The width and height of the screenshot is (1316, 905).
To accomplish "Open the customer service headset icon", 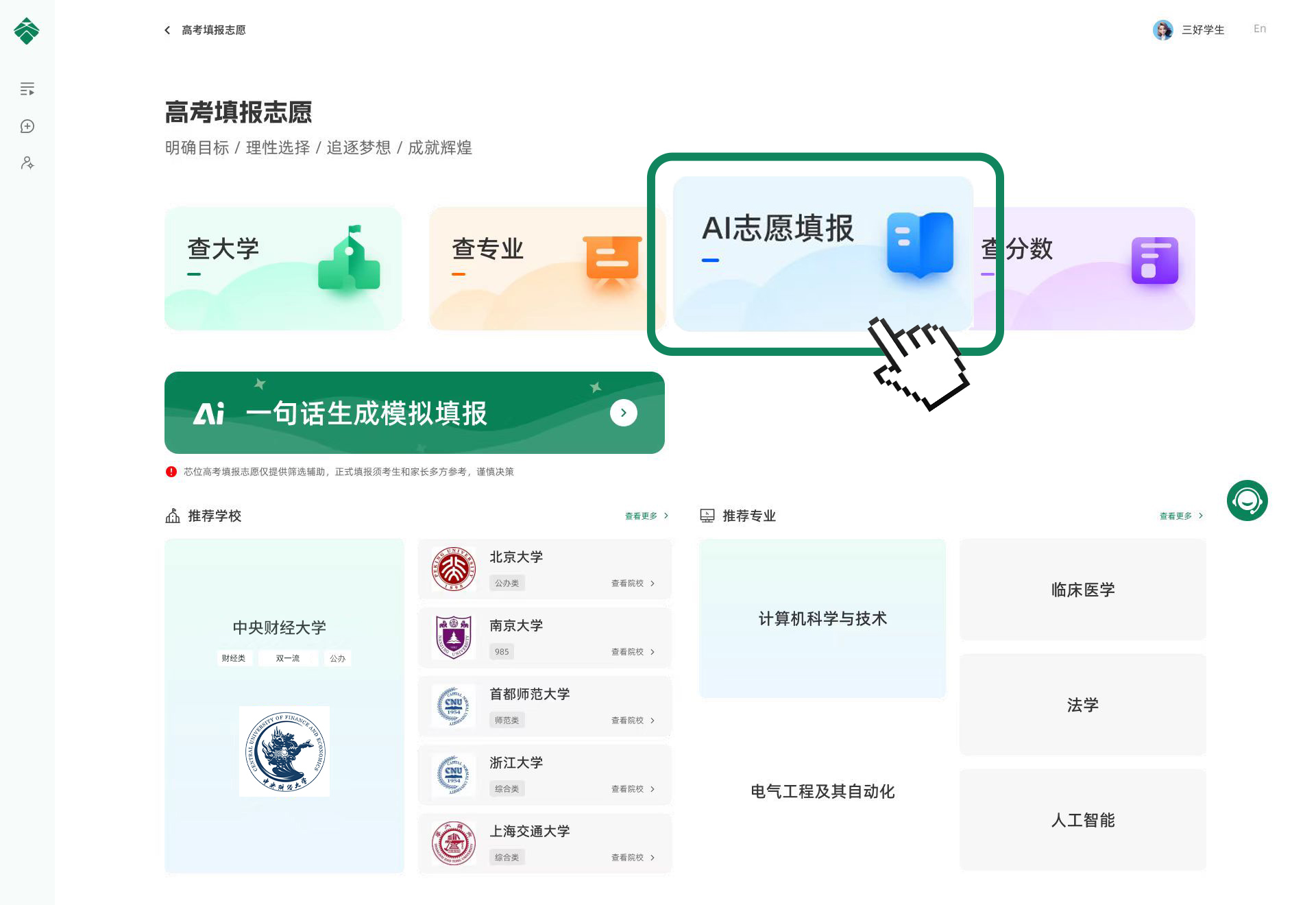I will (1247, 500).
